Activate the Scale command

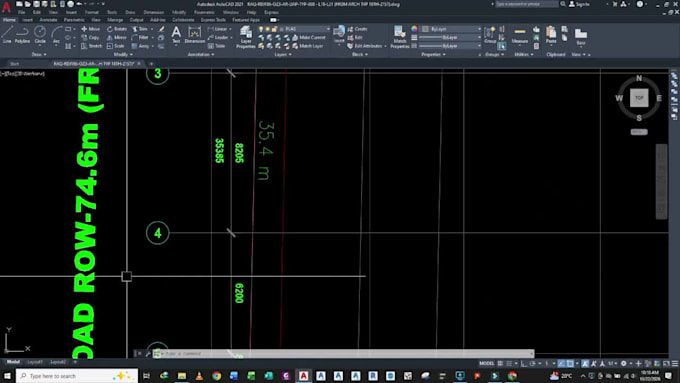coord(115,46)
